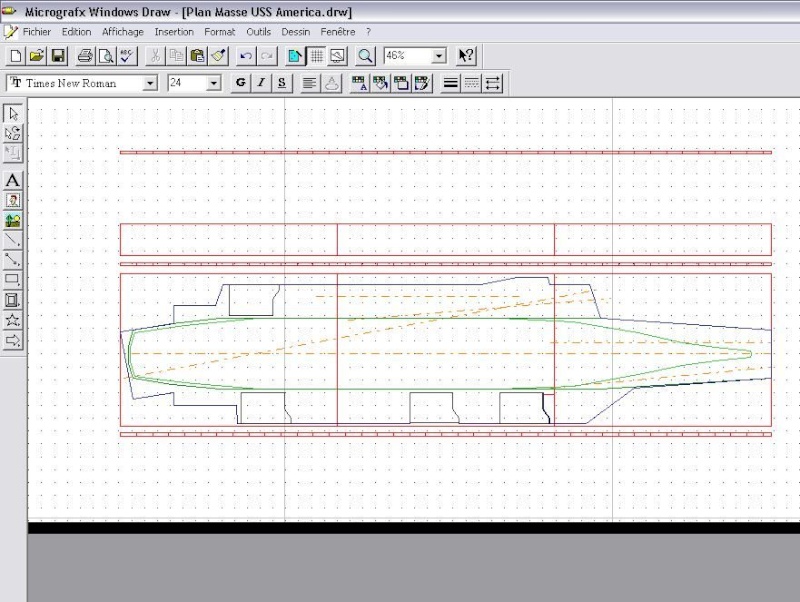Open the Fichier menu
800x602 pixels.
coord(37,32)
